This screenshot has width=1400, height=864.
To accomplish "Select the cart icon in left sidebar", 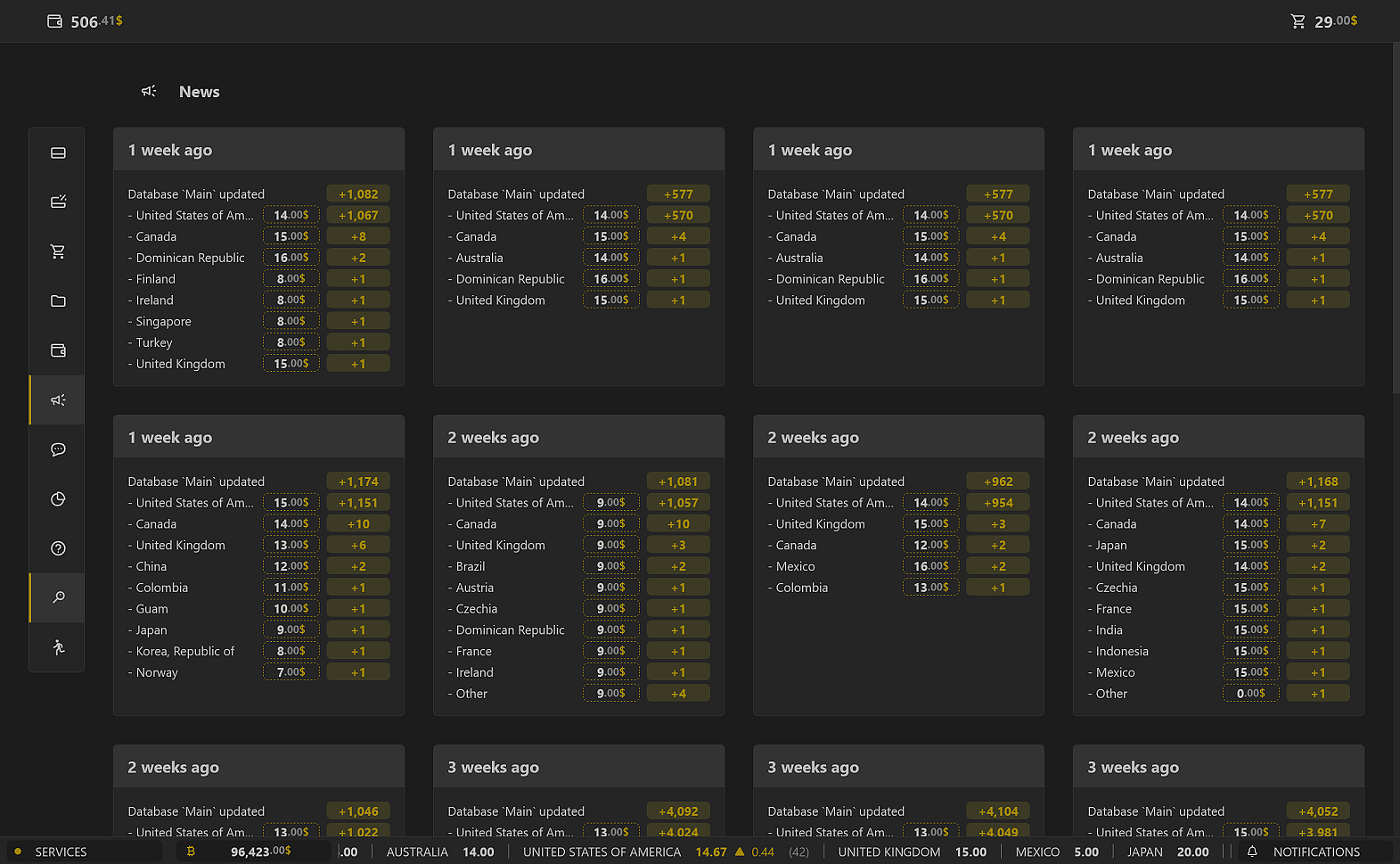I will [58, 251].
